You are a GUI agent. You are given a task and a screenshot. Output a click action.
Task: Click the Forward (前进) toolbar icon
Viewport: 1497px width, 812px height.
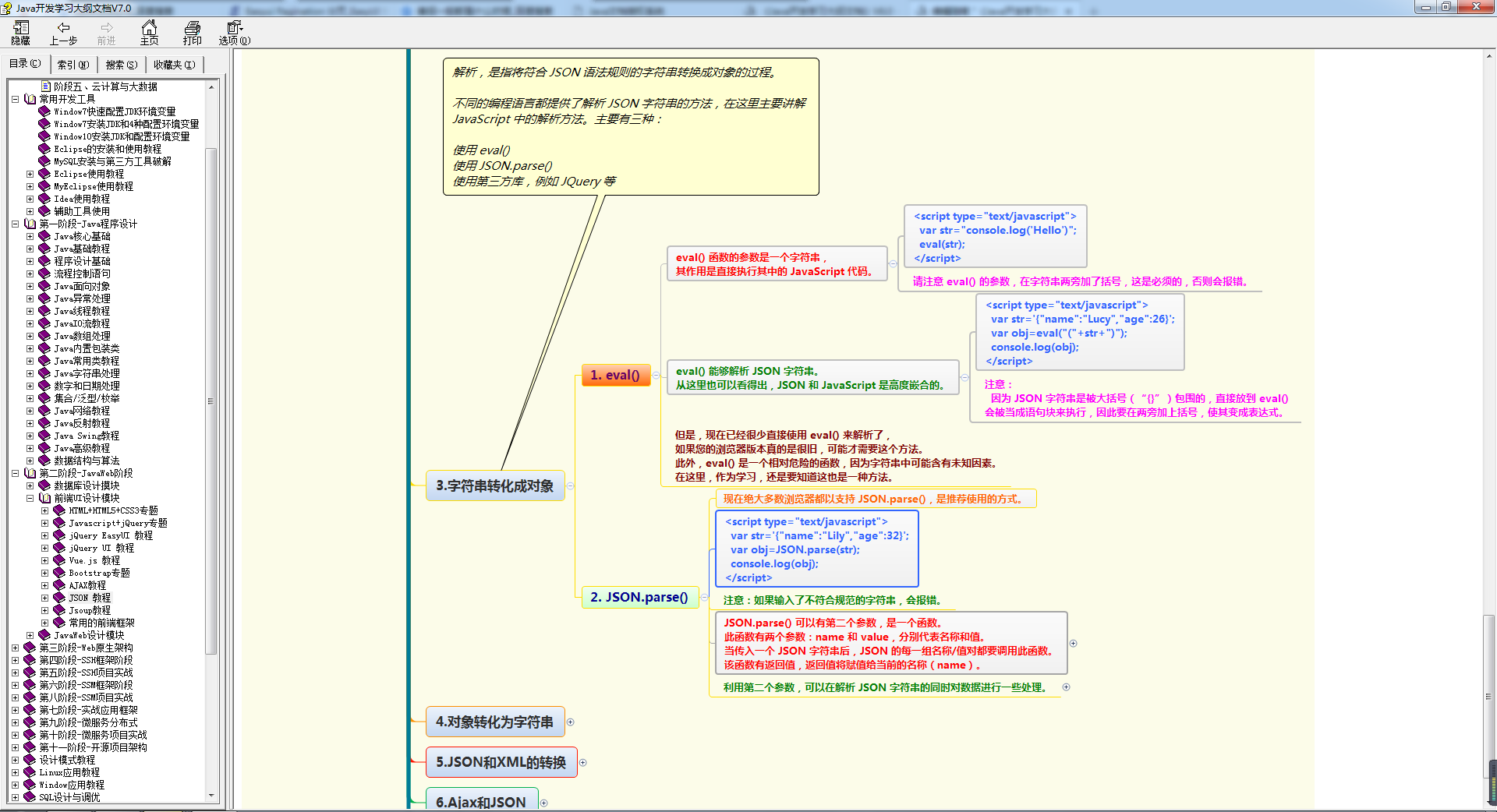click(106, 33)
